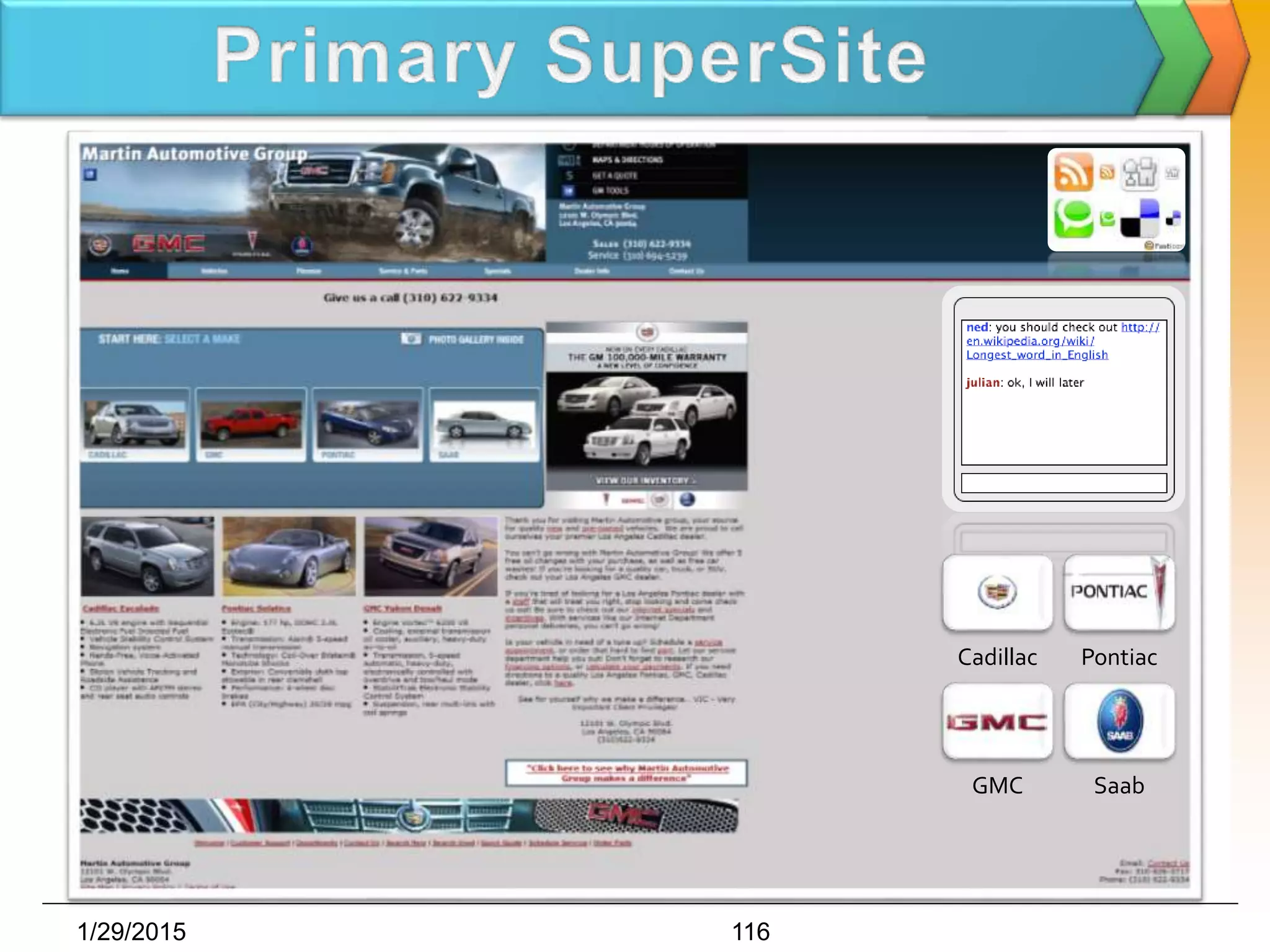The width and height of the screenshot is (1270, 952).
Task: Open the Service & Parts menu
Action: pos(402,271)
